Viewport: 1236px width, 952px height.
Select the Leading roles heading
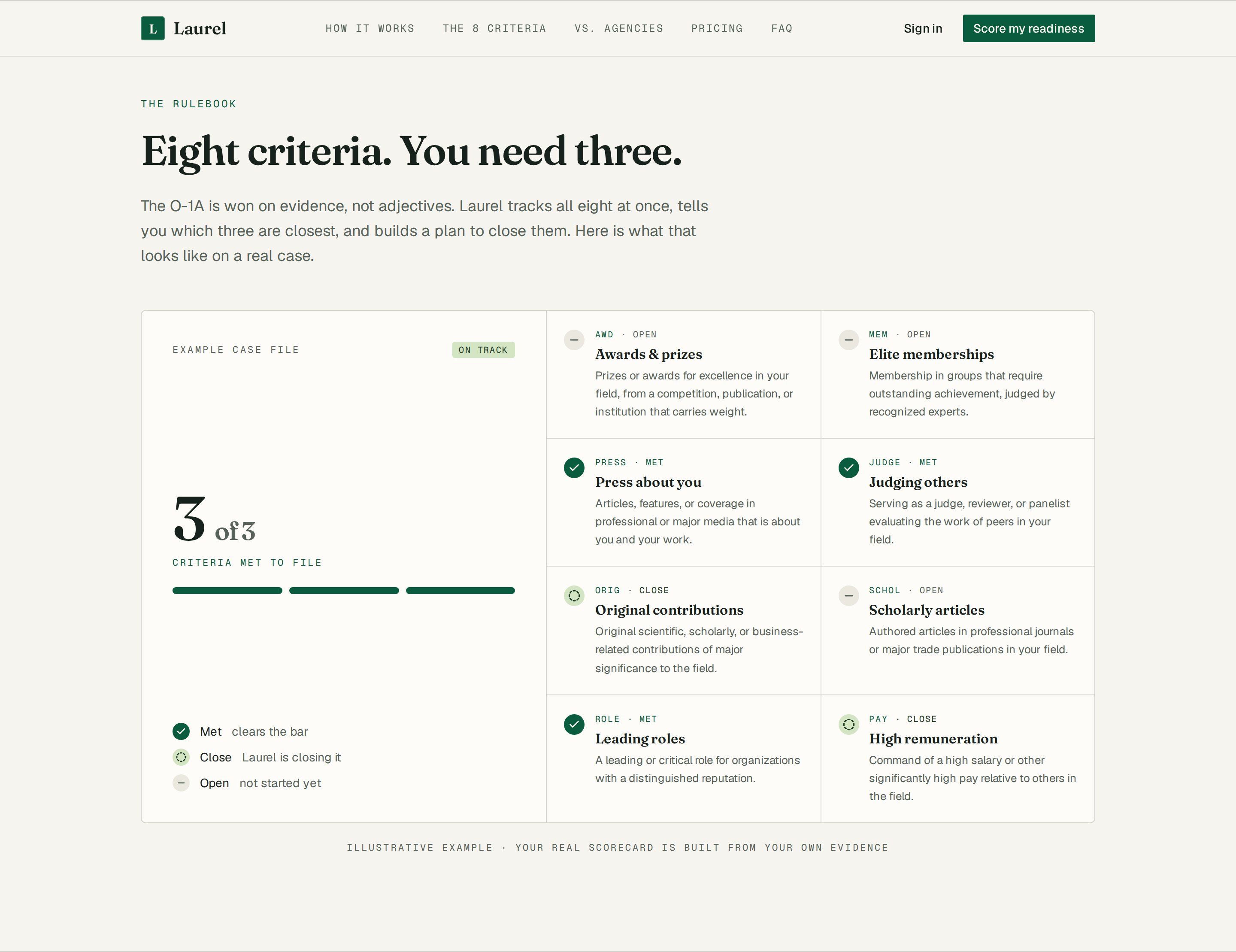[x=639, y=739]
